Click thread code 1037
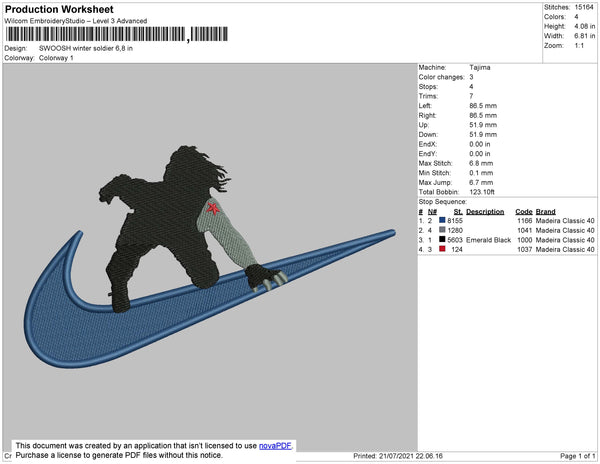 (525, 249)
